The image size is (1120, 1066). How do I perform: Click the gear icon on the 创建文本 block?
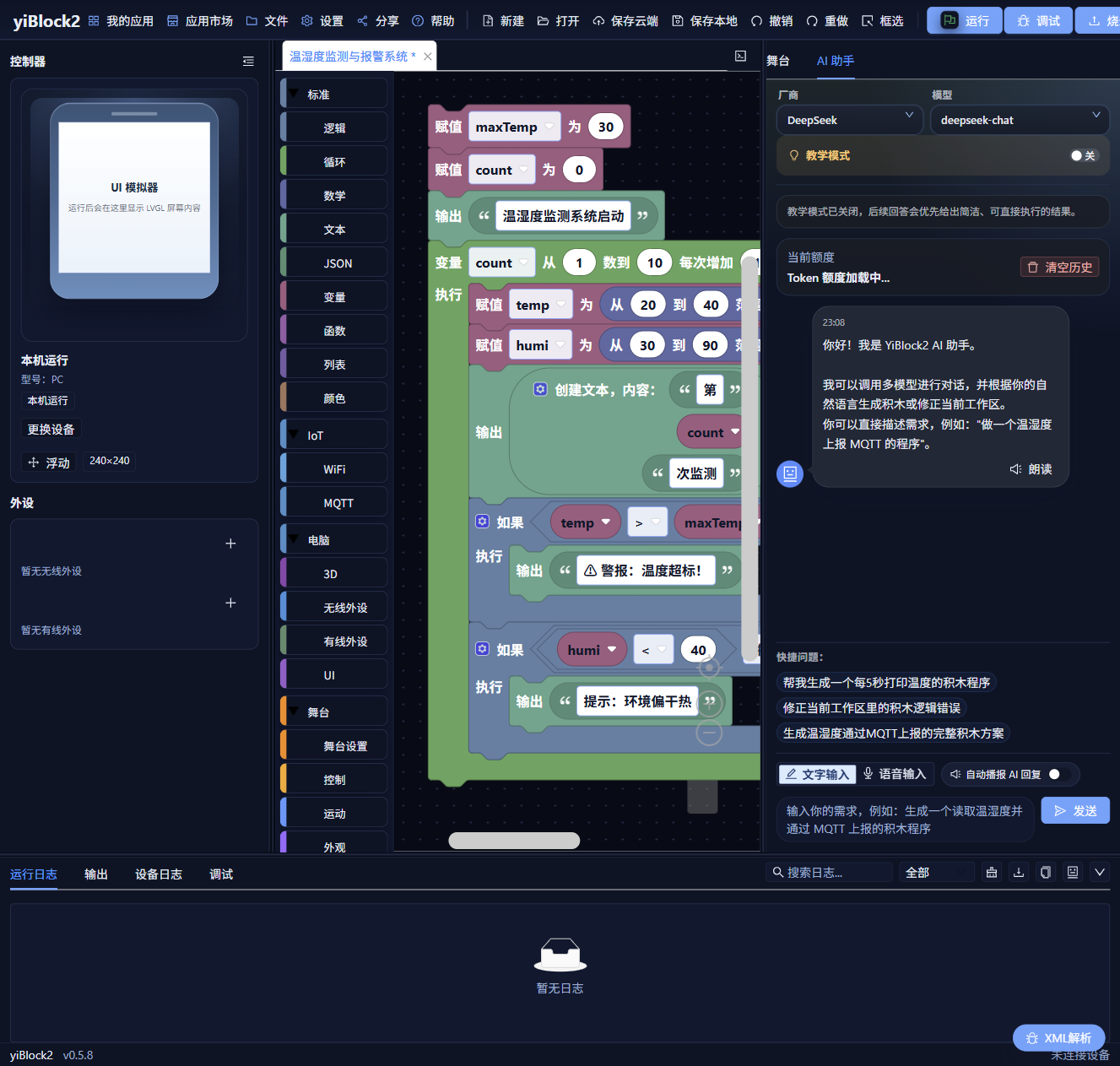pos(540,389)
